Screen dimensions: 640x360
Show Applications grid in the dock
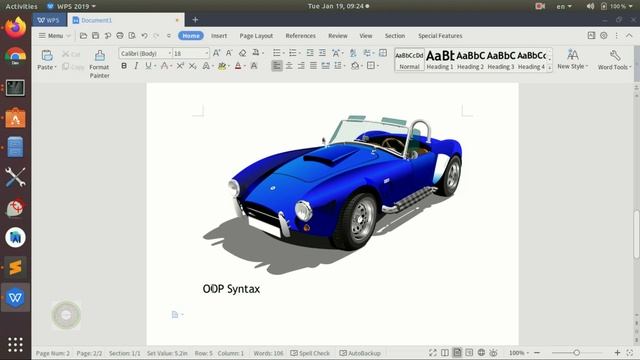click(x=15, y=345)
